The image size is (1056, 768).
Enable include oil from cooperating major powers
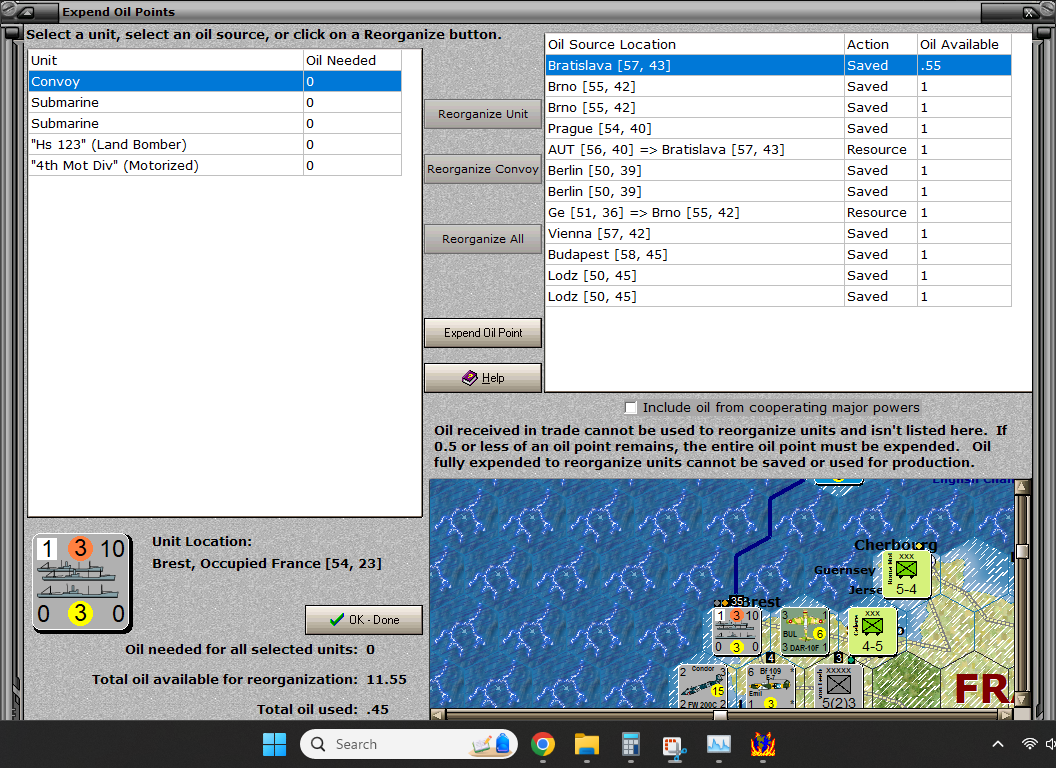(x=630, y=408)
